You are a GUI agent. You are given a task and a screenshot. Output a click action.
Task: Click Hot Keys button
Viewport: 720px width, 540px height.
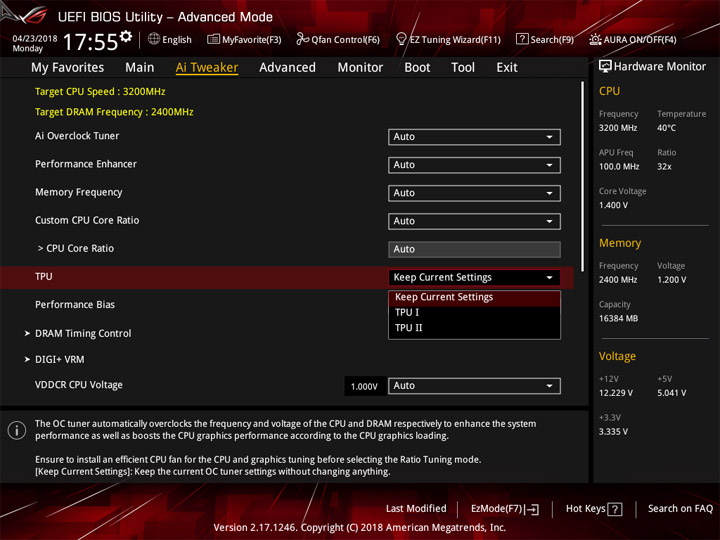click(x=594, y=509)
